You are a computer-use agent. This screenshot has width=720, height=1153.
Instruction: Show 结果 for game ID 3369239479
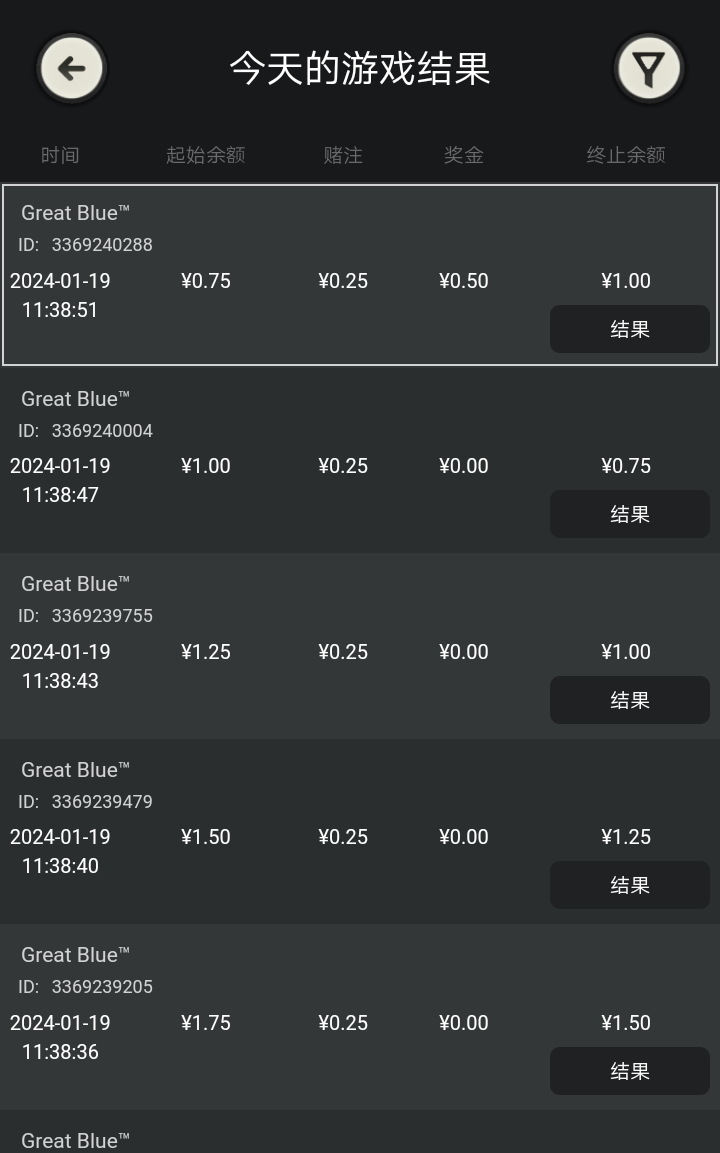tap(630, 885)
